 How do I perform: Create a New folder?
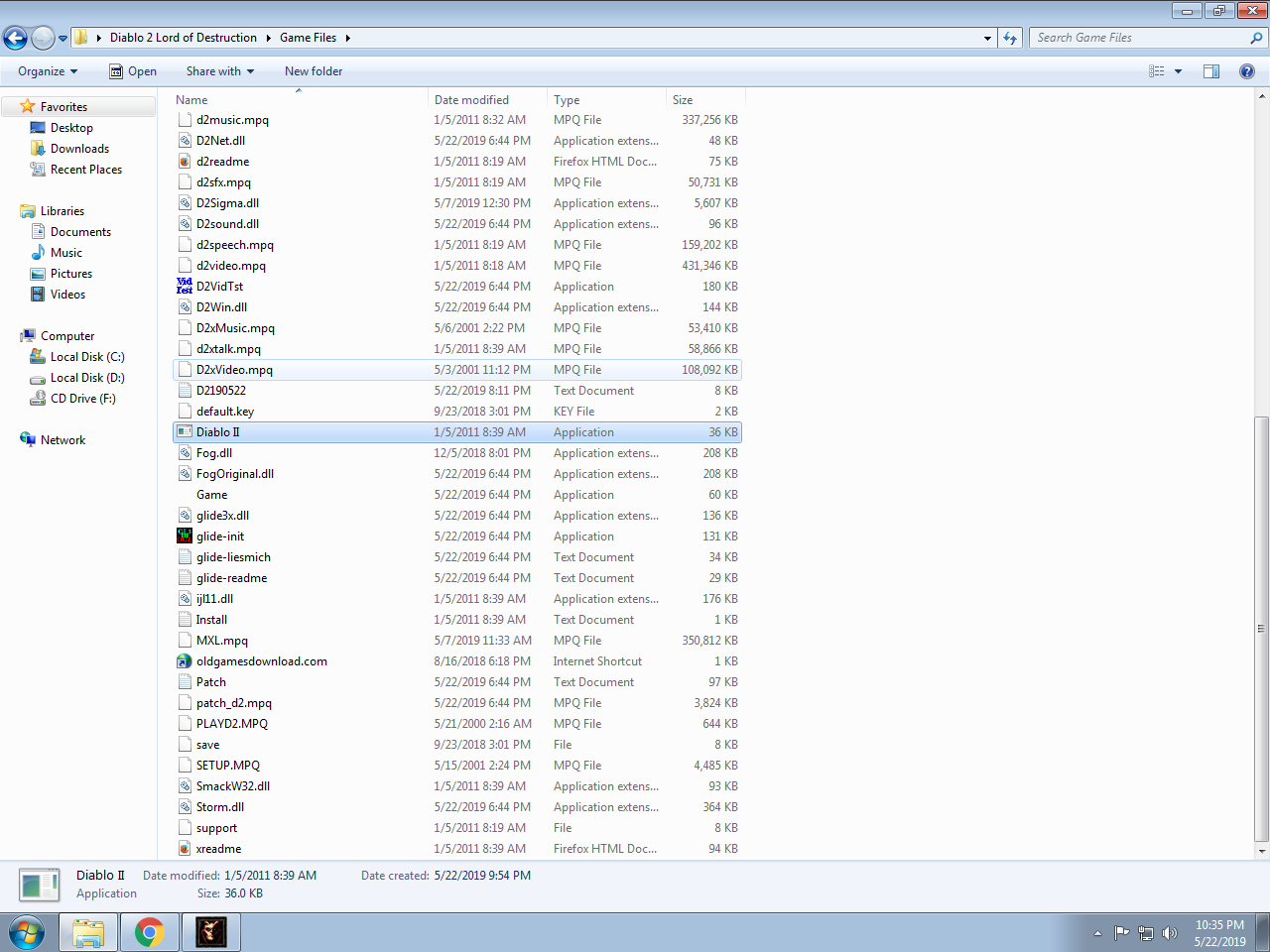point(314,71)
